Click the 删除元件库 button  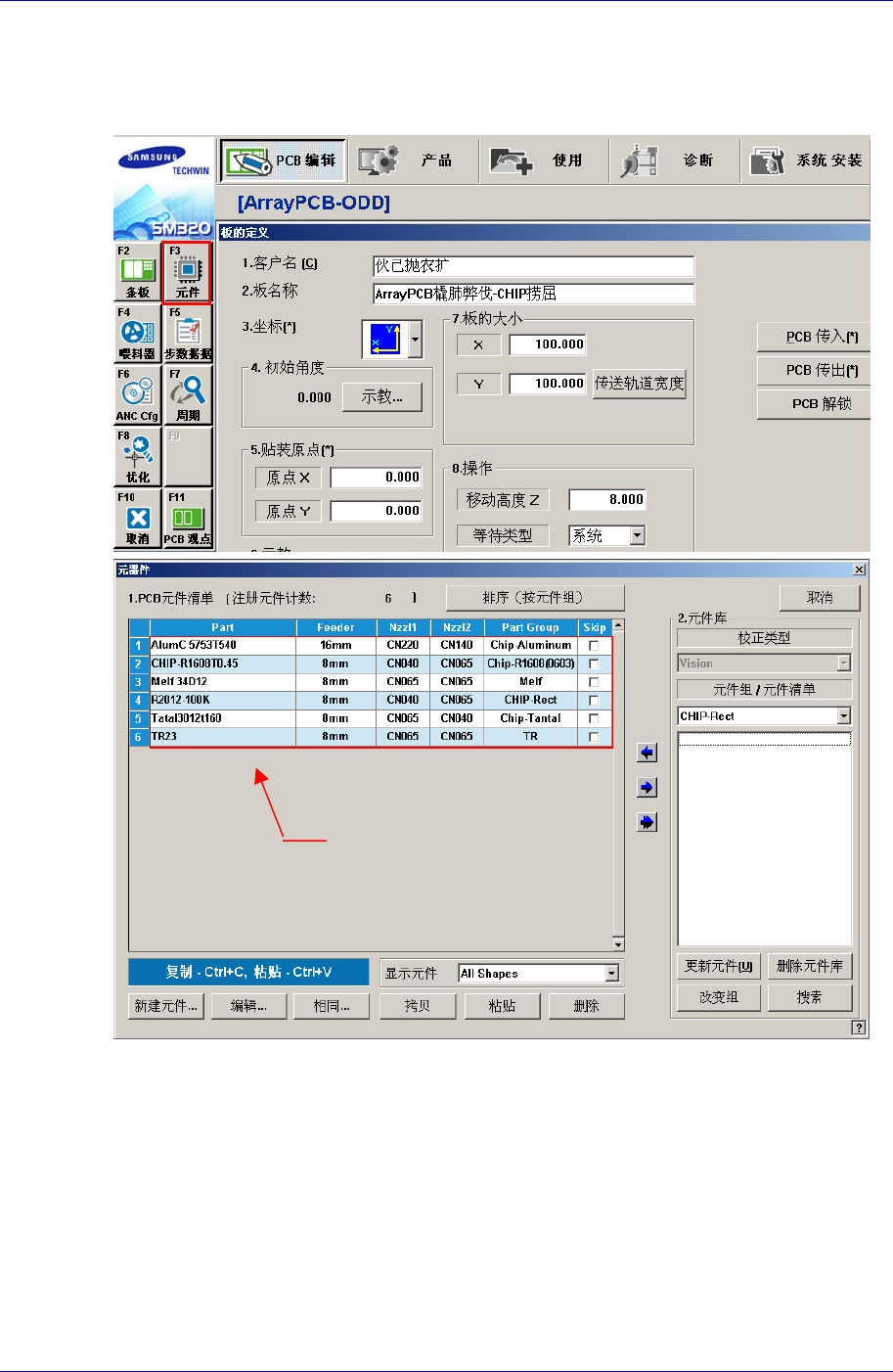point(810,966)
